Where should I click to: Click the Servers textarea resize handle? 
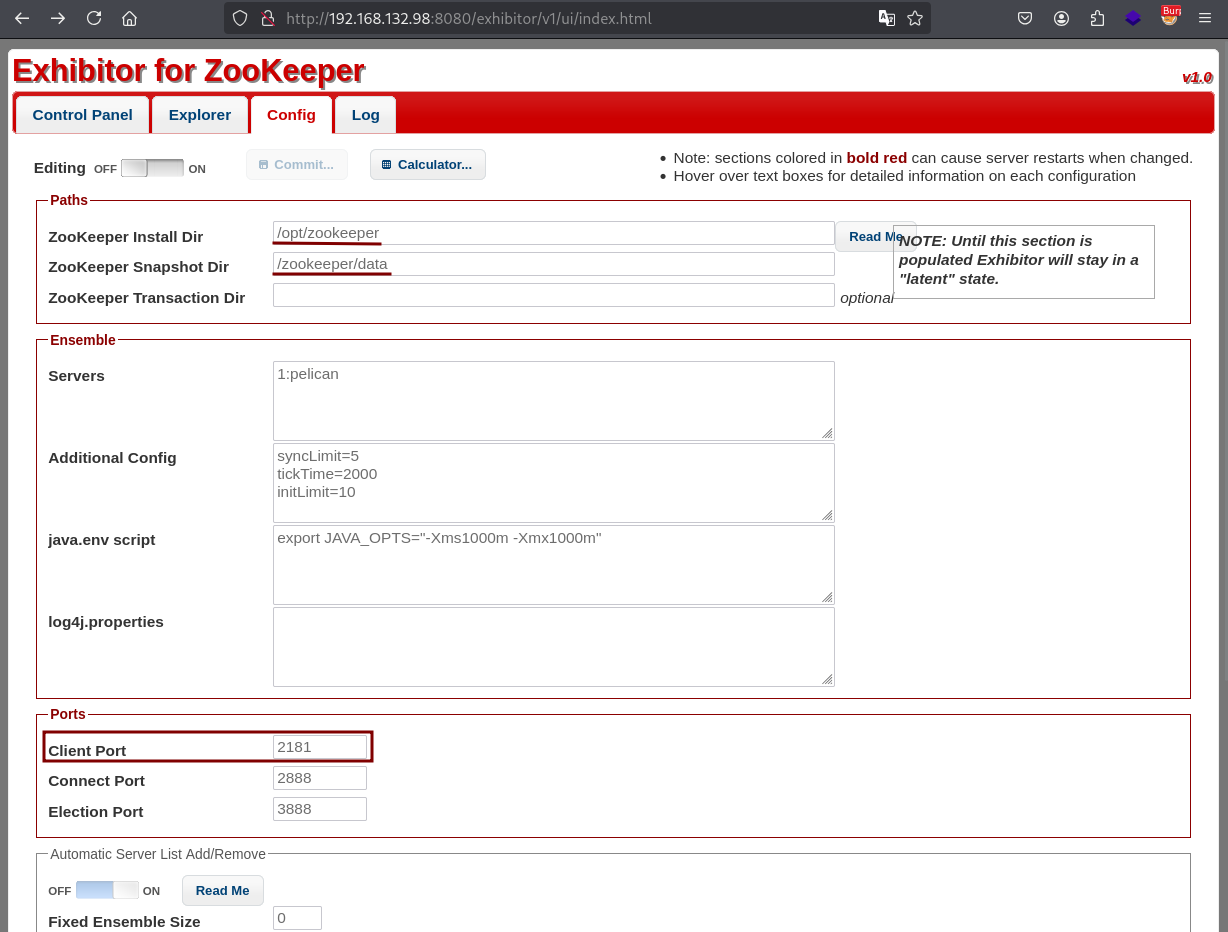pyautogui.click(x=827, y=433)
